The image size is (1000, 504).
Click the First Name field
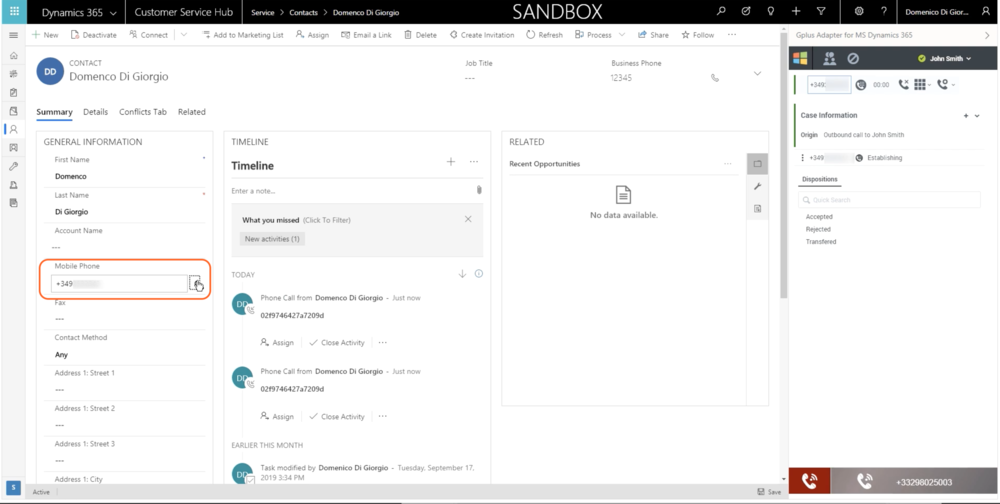click(125, 176)
